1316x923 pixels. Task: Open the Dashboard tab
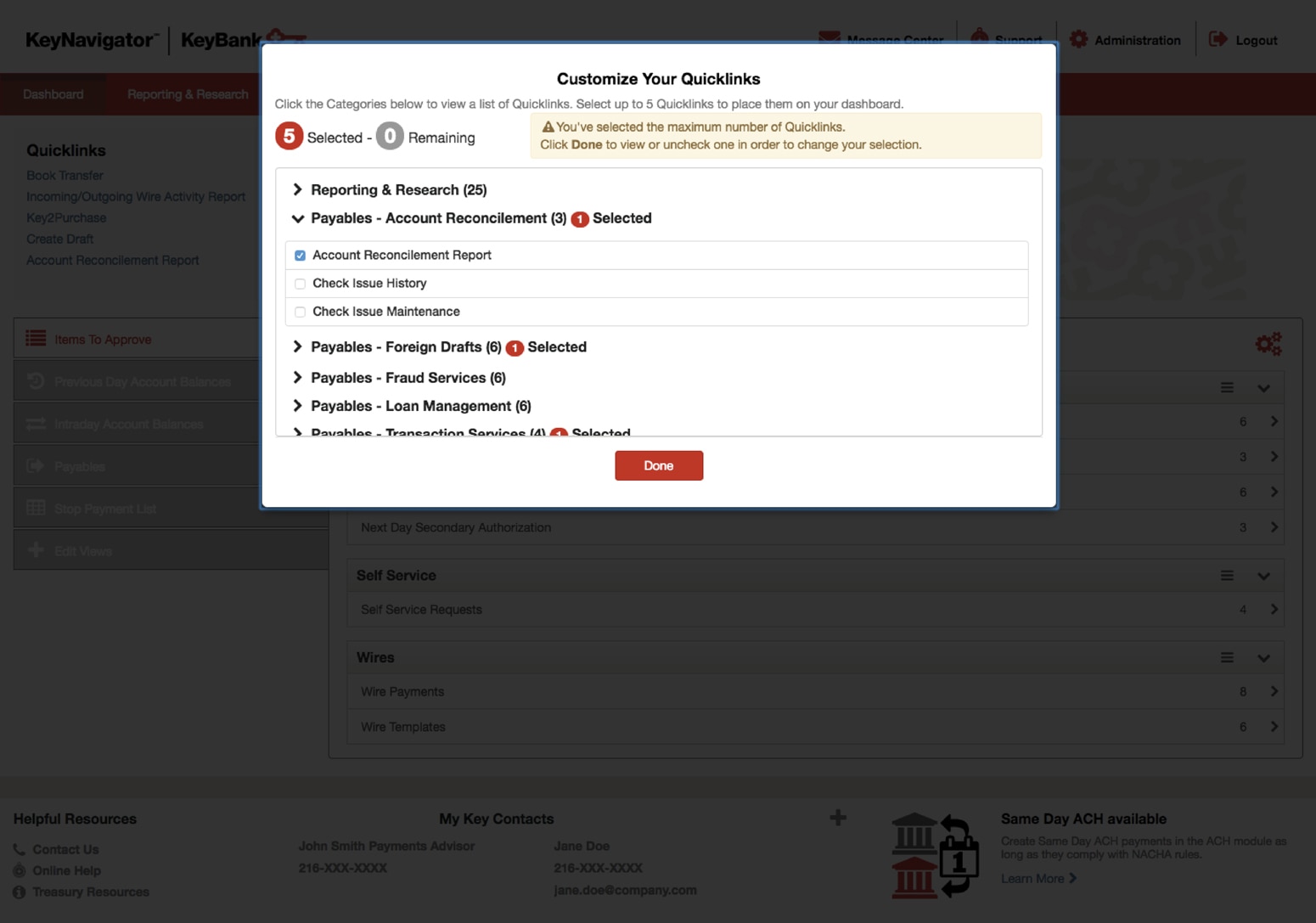coord(53,94)
